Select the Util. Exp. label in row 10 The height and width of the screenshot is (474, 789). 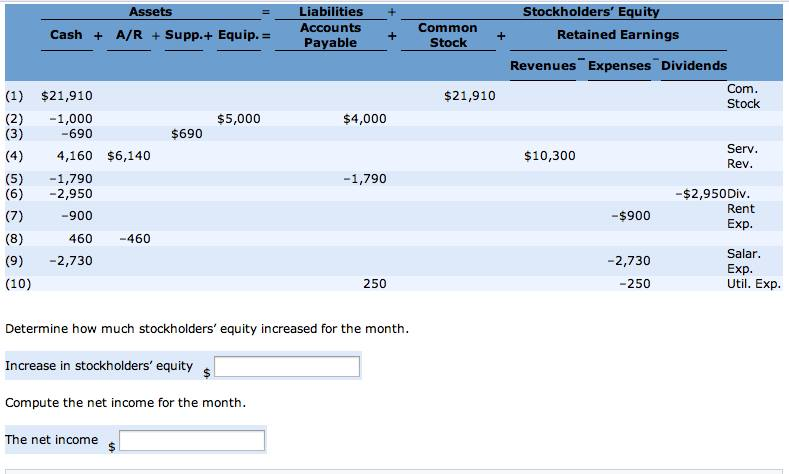coord(754,284)
